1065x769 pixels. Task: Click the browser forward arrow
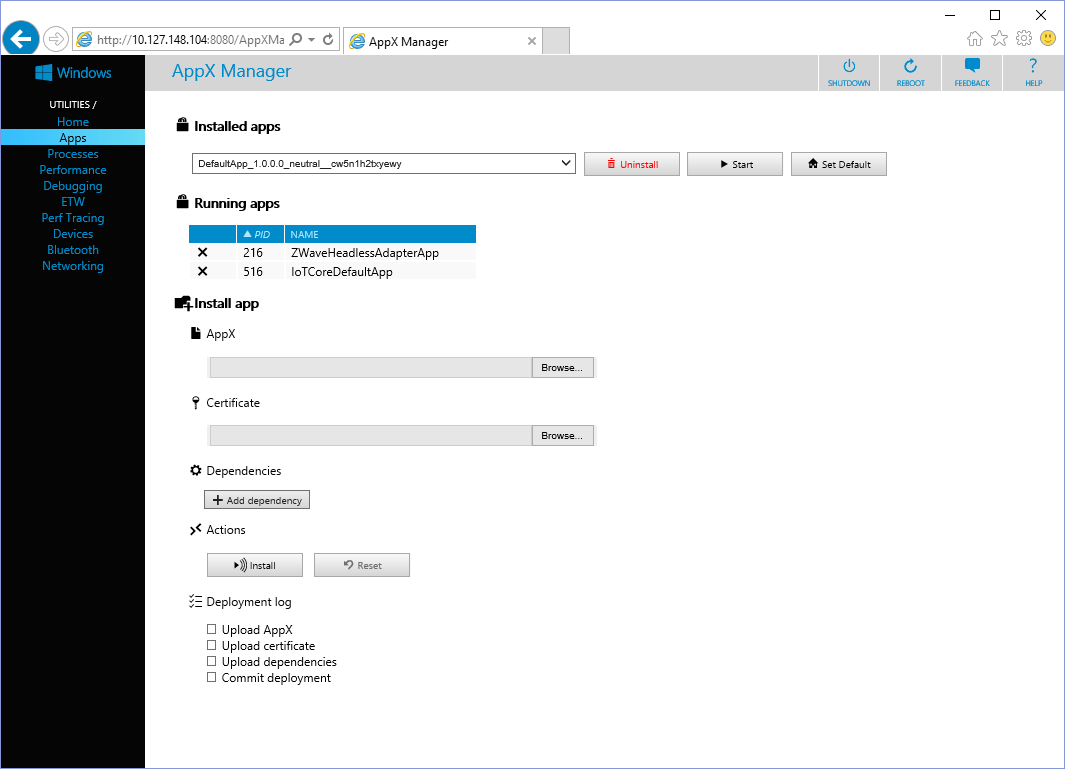pyautogui.click(x=56, y=39)
